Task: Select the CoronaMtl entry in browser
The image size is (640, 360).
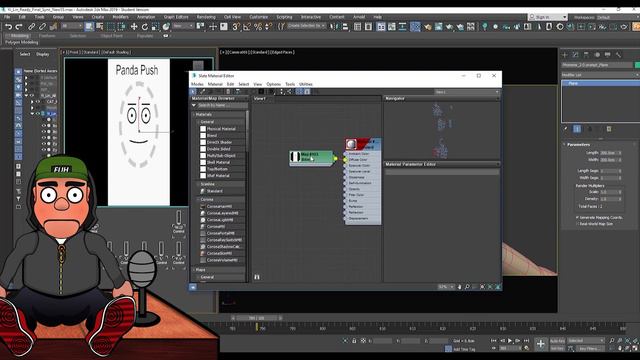Action: [x=216, y=227]
